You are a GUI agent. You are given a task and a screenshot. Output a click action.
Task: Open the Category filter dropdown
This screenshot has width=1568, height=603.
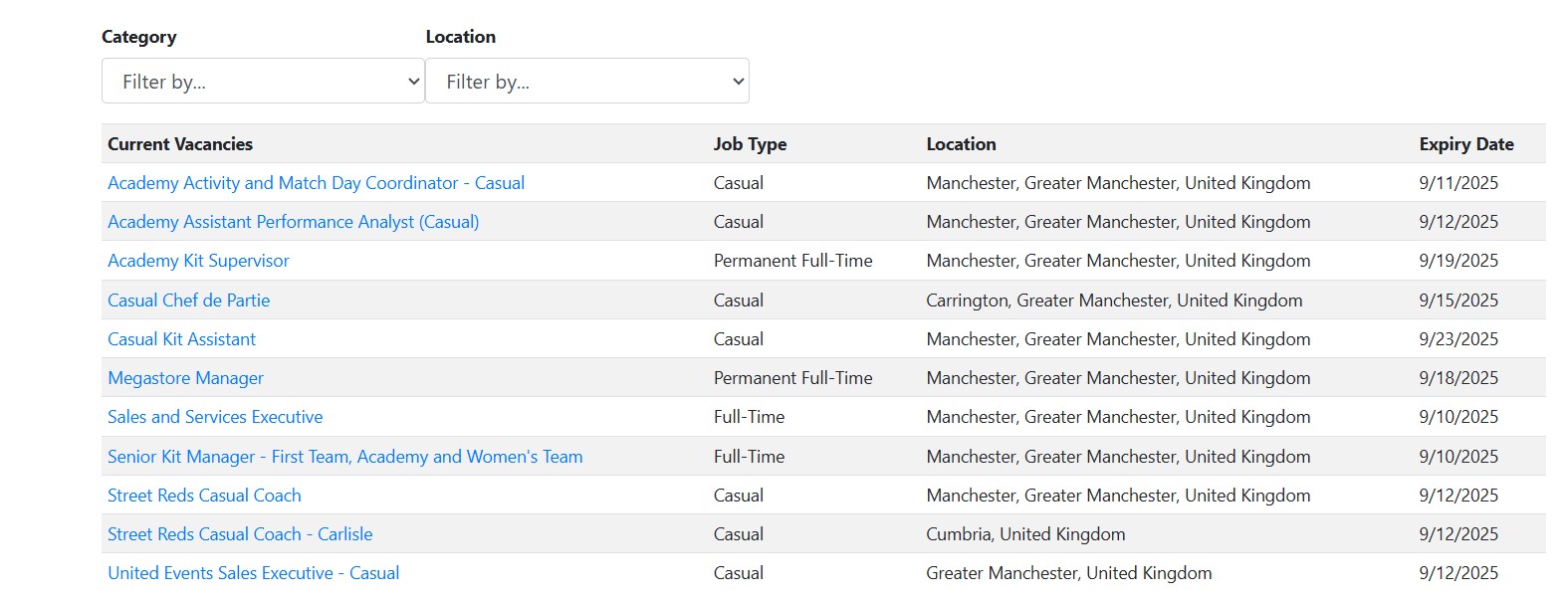click(x=263, y=82)
